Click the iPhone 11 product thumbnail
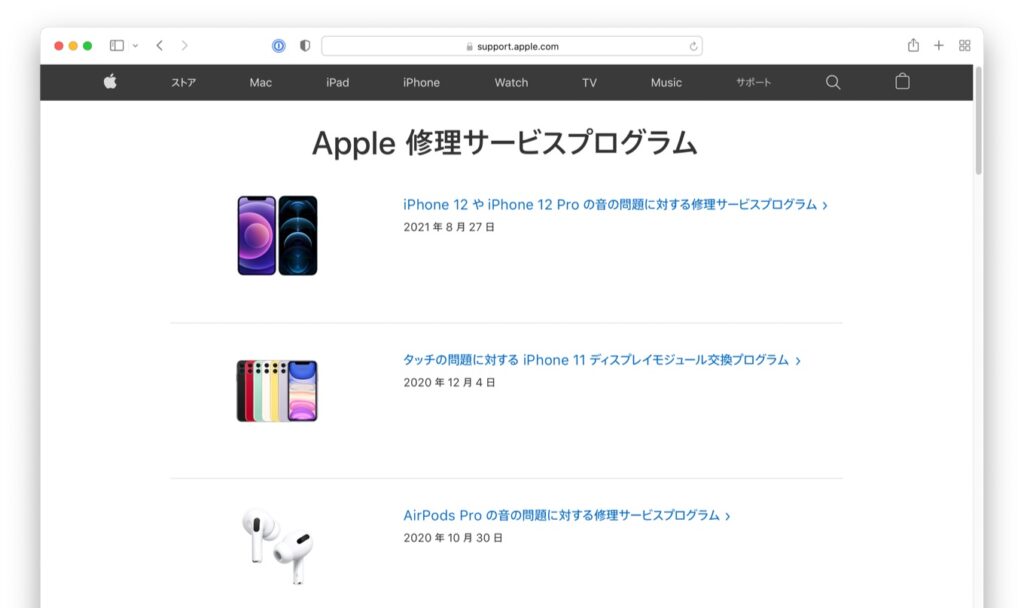Screen dimensions: 1024x608 click(277, 391)
